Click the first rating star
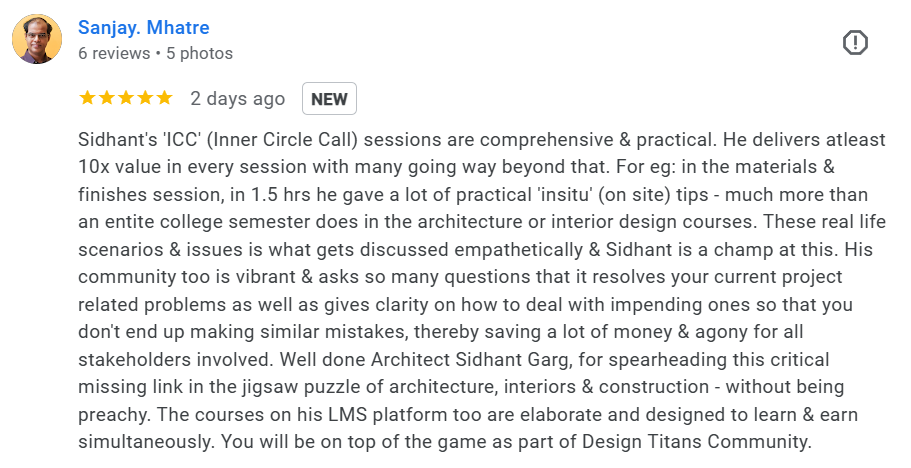The height and width of the screenshot is (468, 911). tap(87, 98)
